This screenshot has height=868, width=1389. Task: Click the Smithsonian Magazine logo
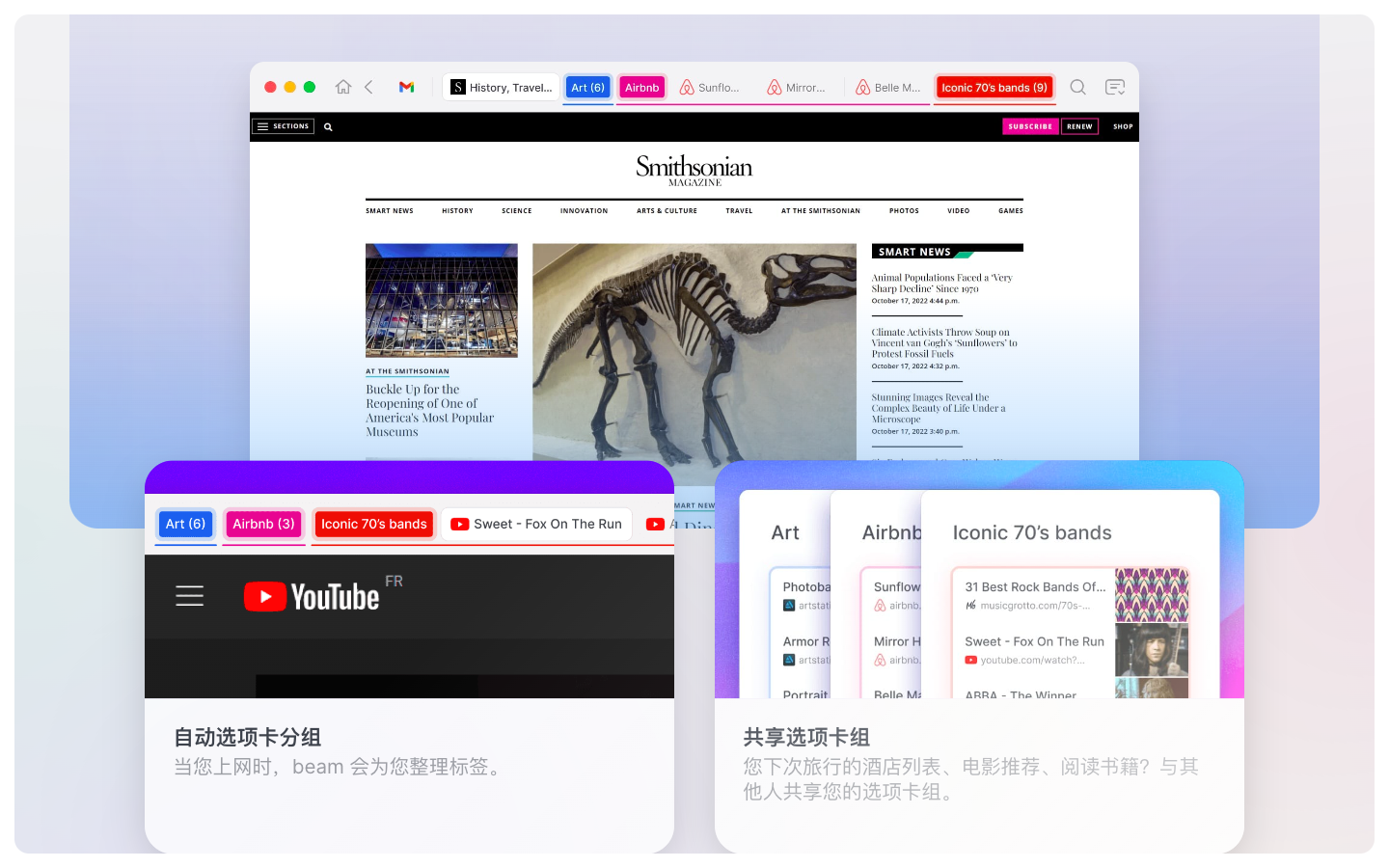click(x=694, y=170)
